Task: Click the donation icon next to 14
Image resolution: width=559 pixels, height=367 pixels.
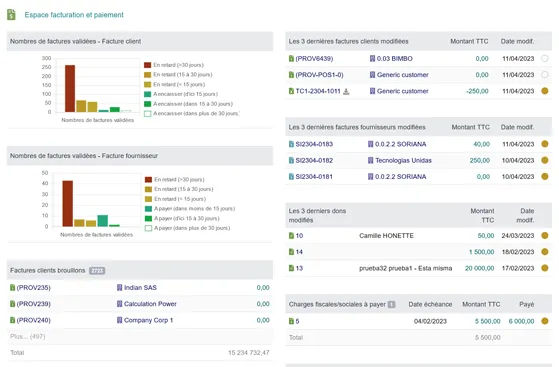Action: click(291, 252)
